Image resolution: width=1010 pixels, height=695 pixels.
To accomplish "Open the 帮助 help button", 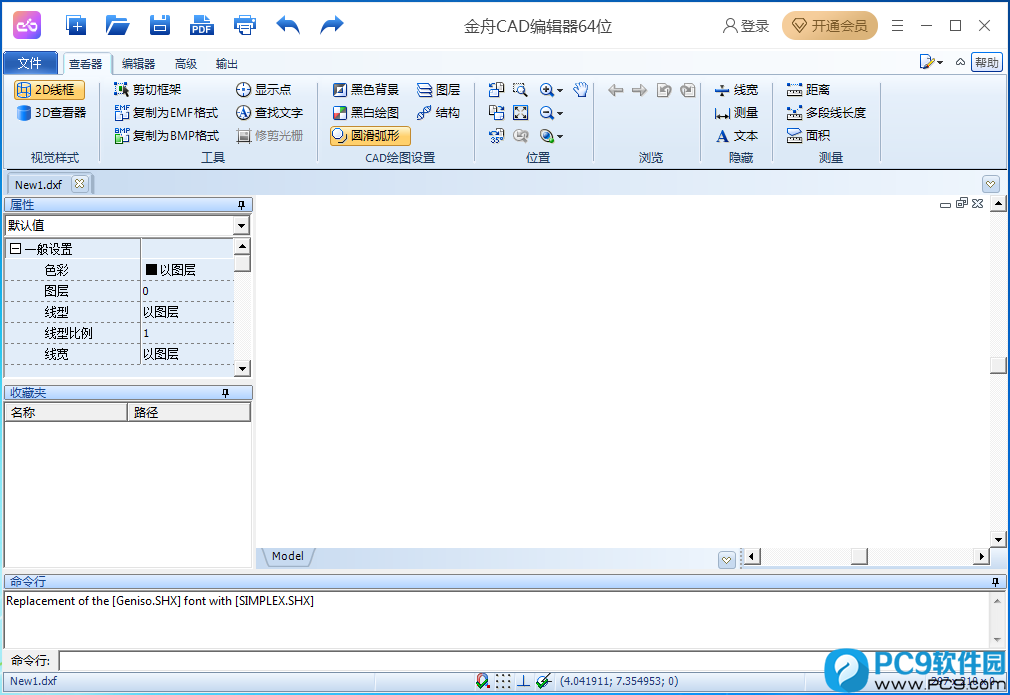I will (986, 62).
